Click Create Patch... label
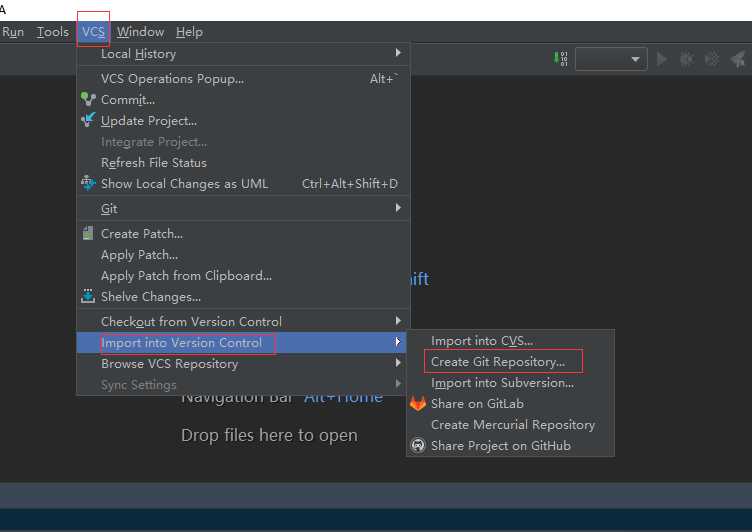Viewport: 752px width, 532px height. pos(141,234)
